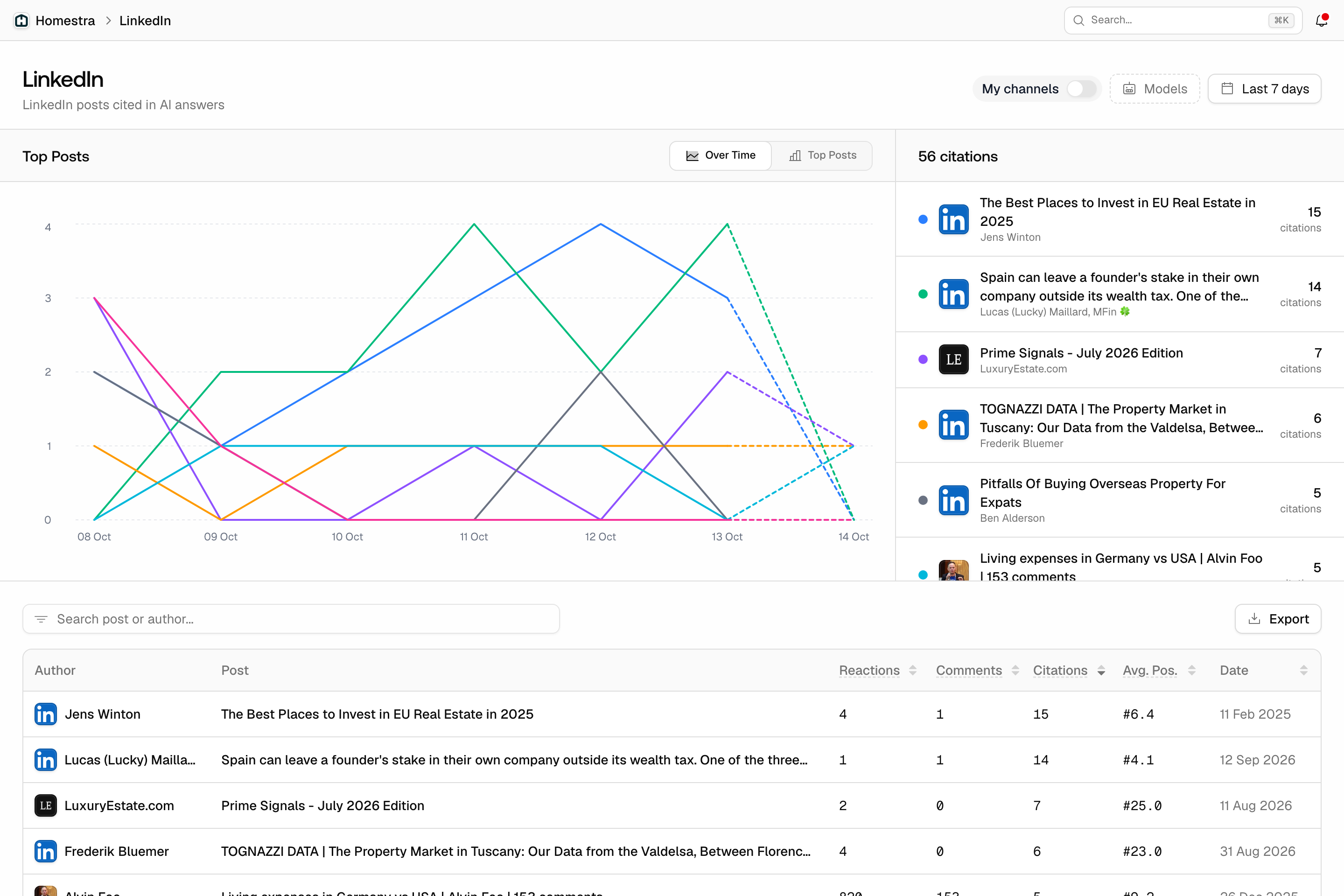Click LinkedIn icon beside TOGNAZZI DATA citation
Screen dimensions: 1344x896
click(x=954, y=425)
